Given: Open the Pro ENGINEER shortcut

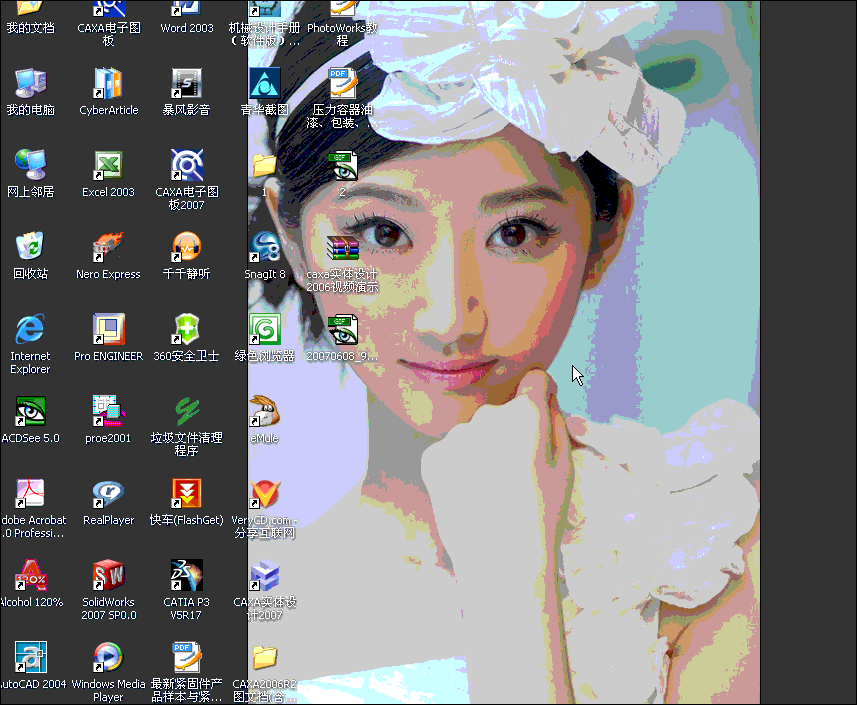Looking at the screenshot, I should pos(108,329).
